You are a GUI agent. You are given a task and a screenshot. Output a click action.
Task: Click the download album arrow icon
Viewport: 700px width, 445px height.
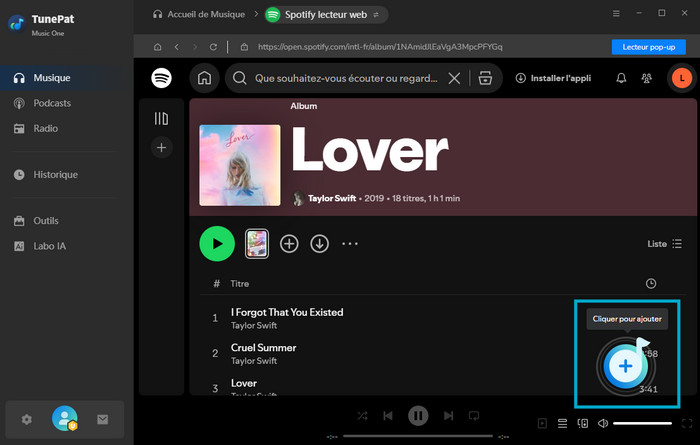[320, 244]
